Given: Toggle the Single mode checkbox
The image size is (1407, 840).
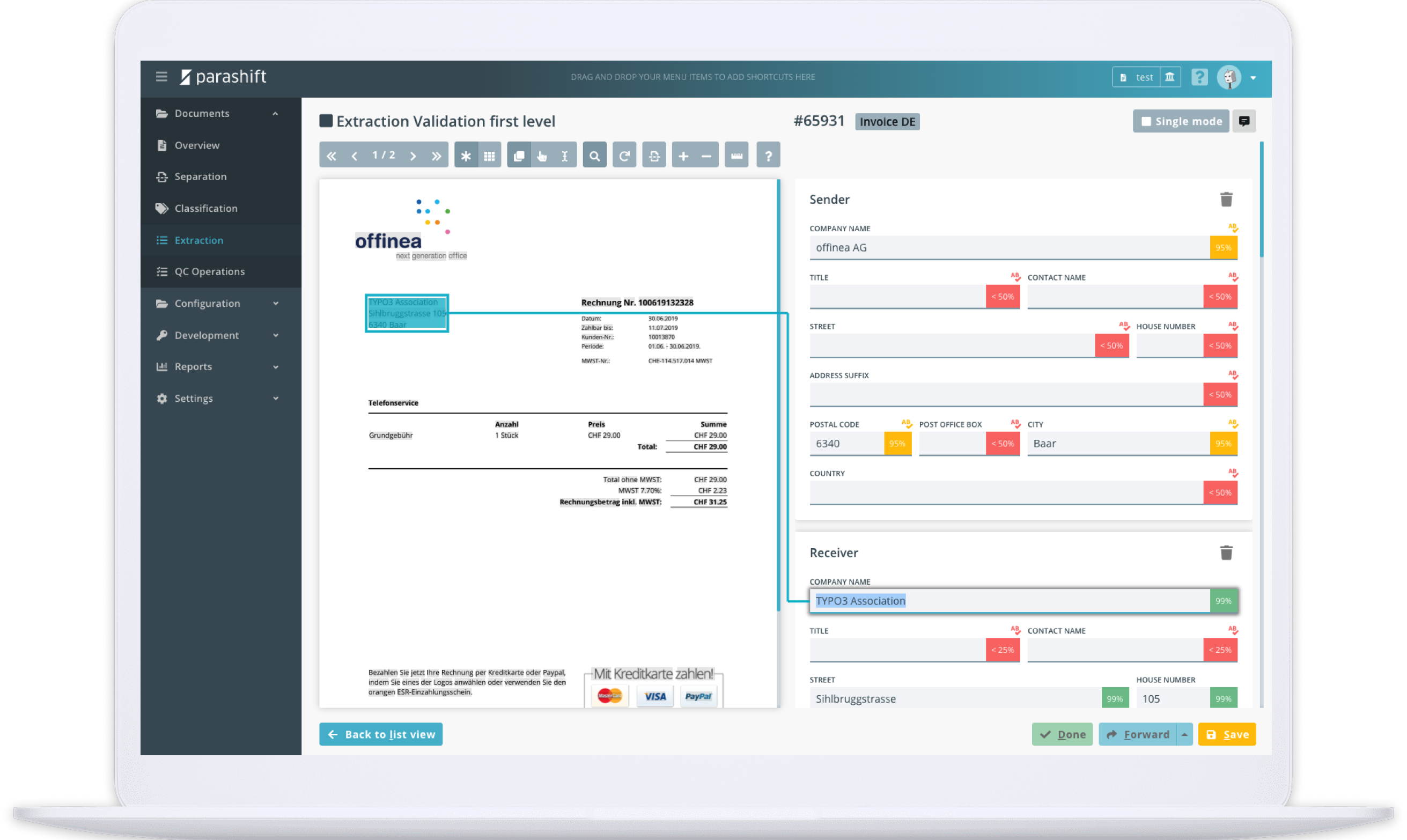Looking at the screenshot, I should [x=1146, y=122].
